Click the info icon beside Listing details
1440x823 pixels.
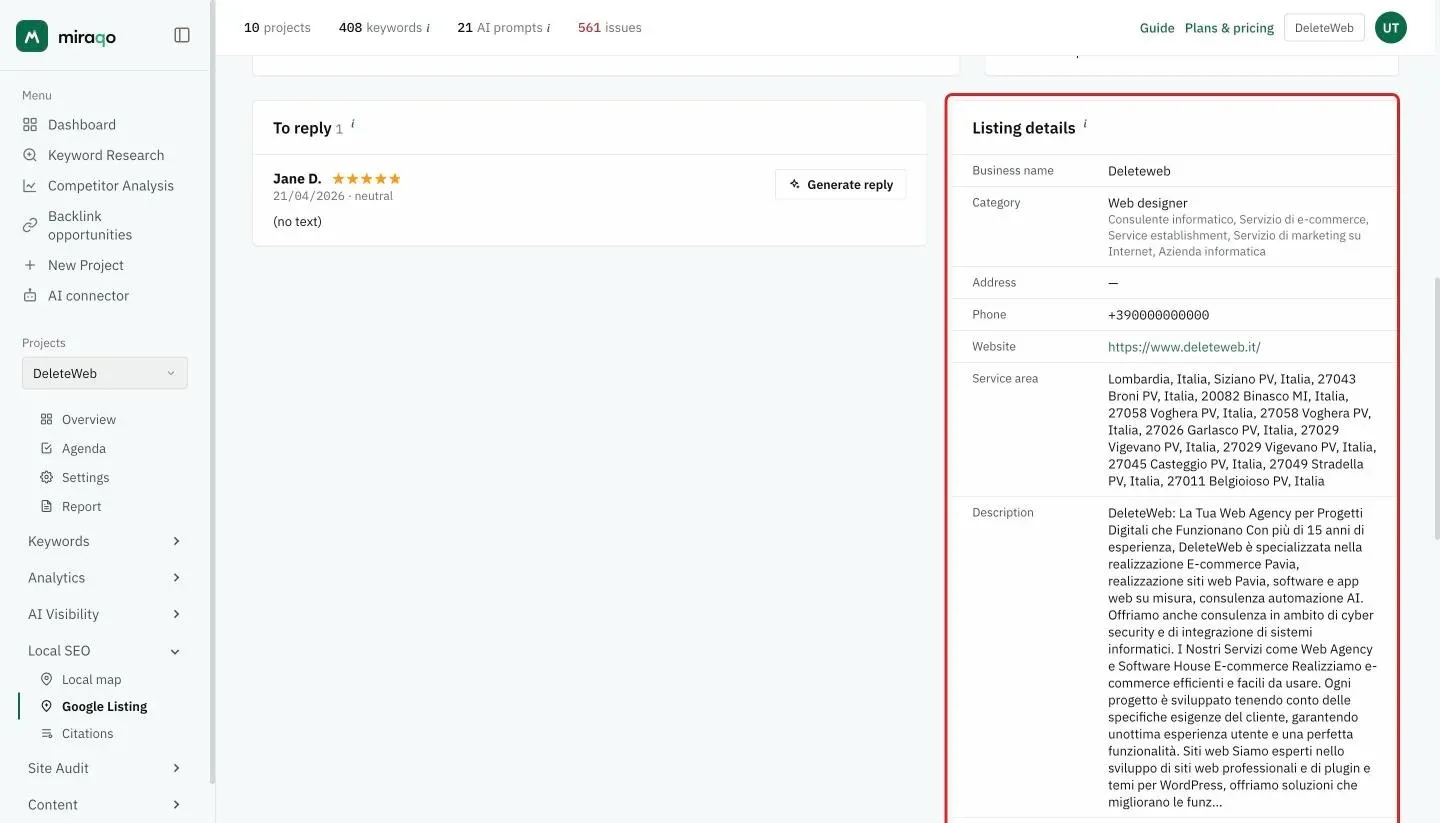coord(1085,124)
